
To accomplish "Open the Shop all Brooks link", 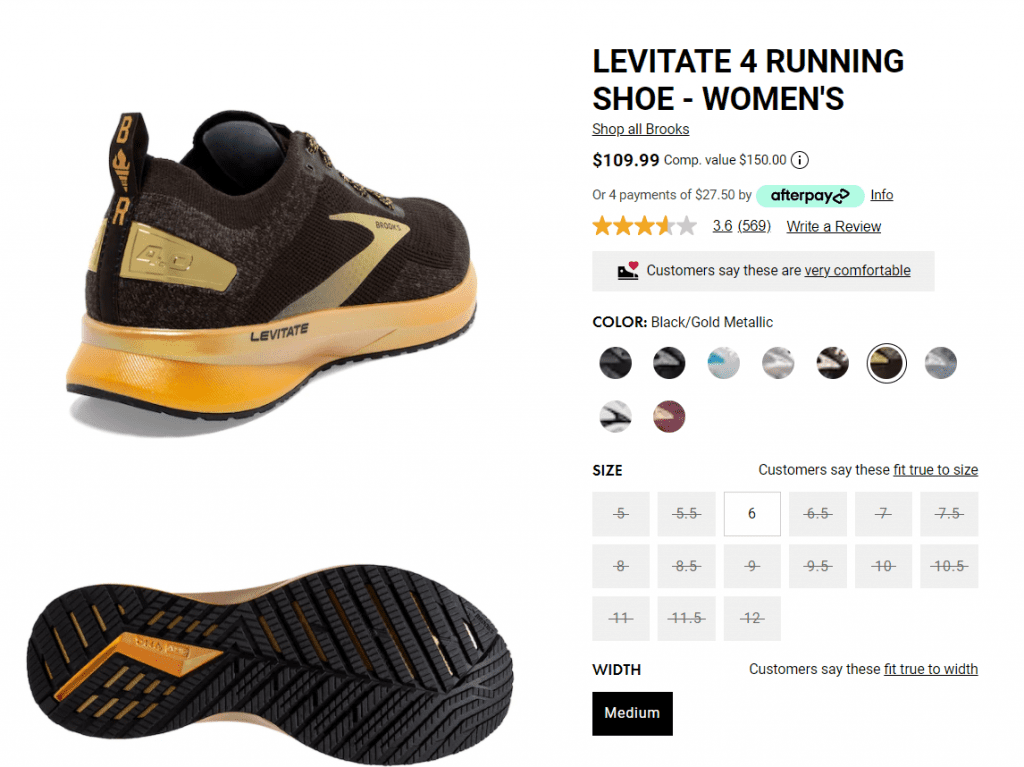I will click(x=641, y=129).
